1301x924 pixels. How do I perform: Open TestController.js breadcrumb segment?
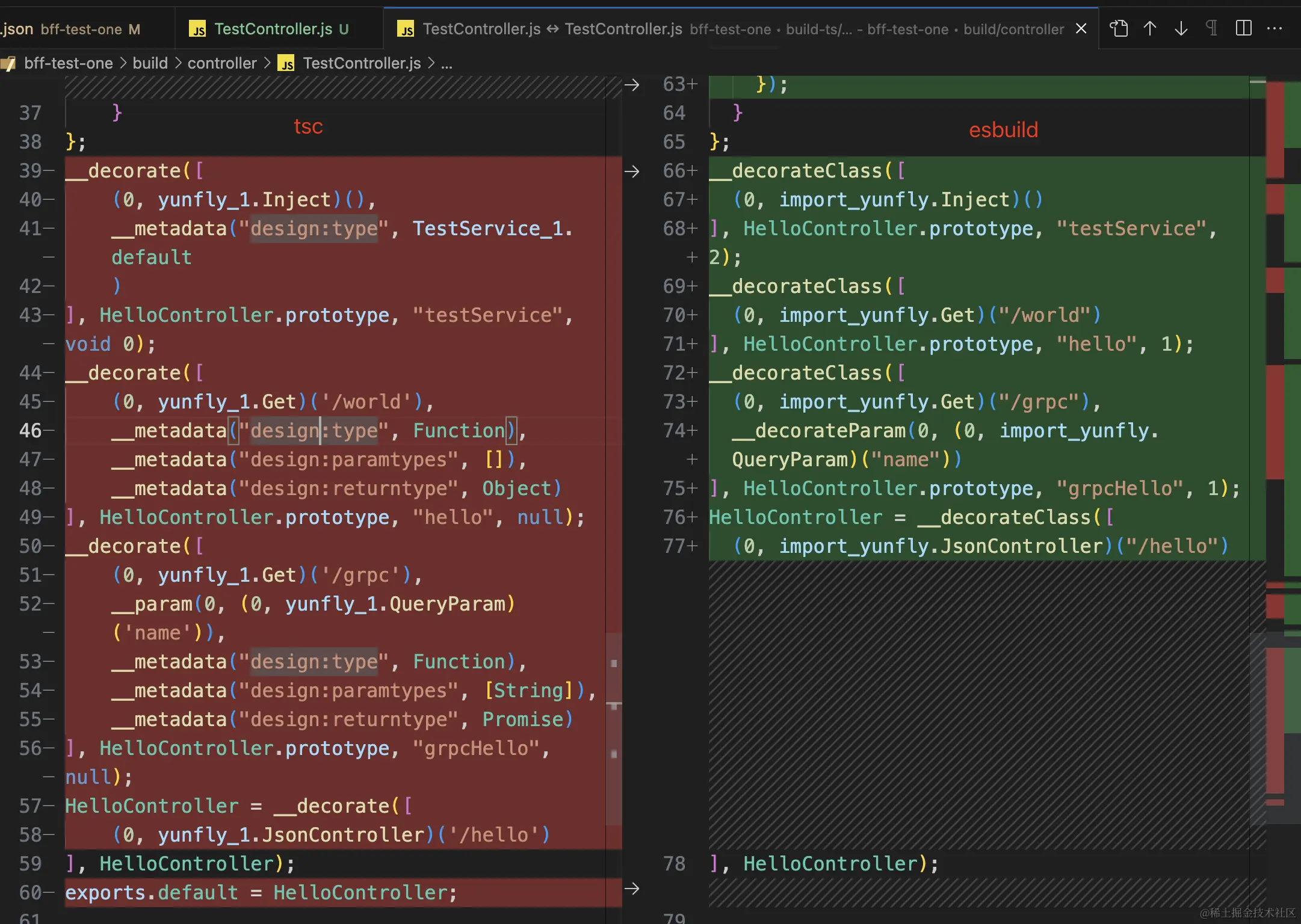(362, 63)
